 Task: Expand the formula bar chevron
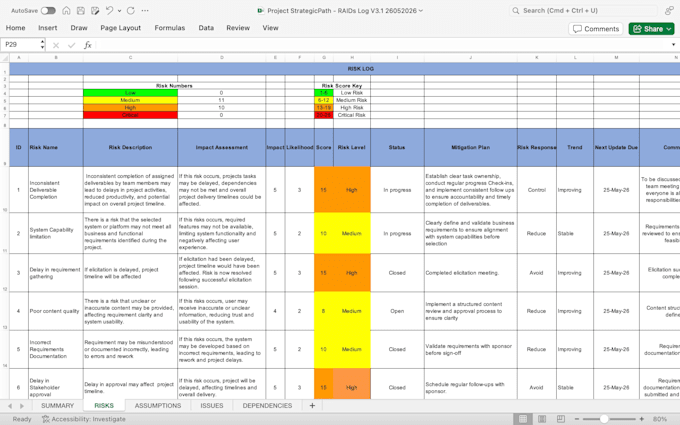[673, 45]
